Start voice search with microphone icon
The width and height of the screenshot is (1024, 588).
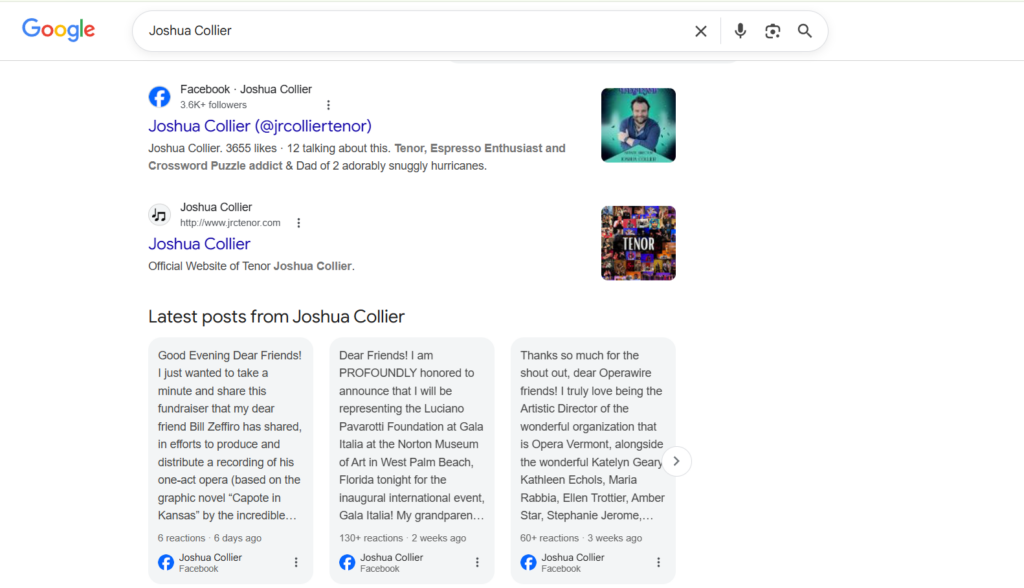740,31
